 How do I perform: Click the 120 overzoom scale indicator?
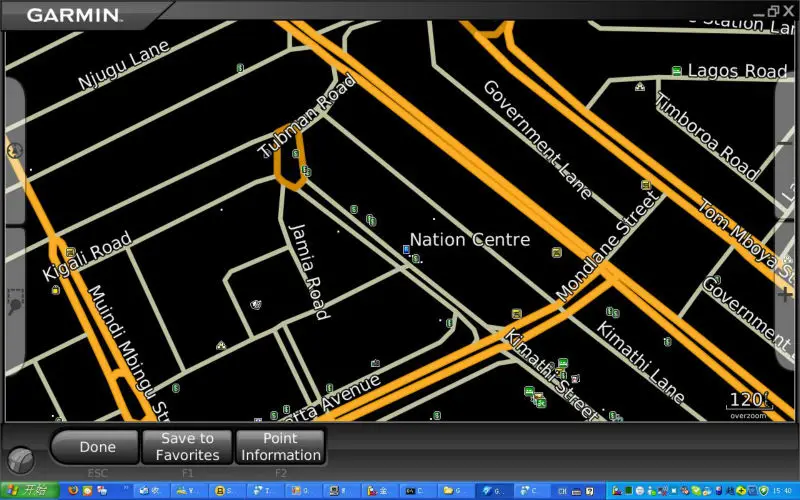[749, 404]
